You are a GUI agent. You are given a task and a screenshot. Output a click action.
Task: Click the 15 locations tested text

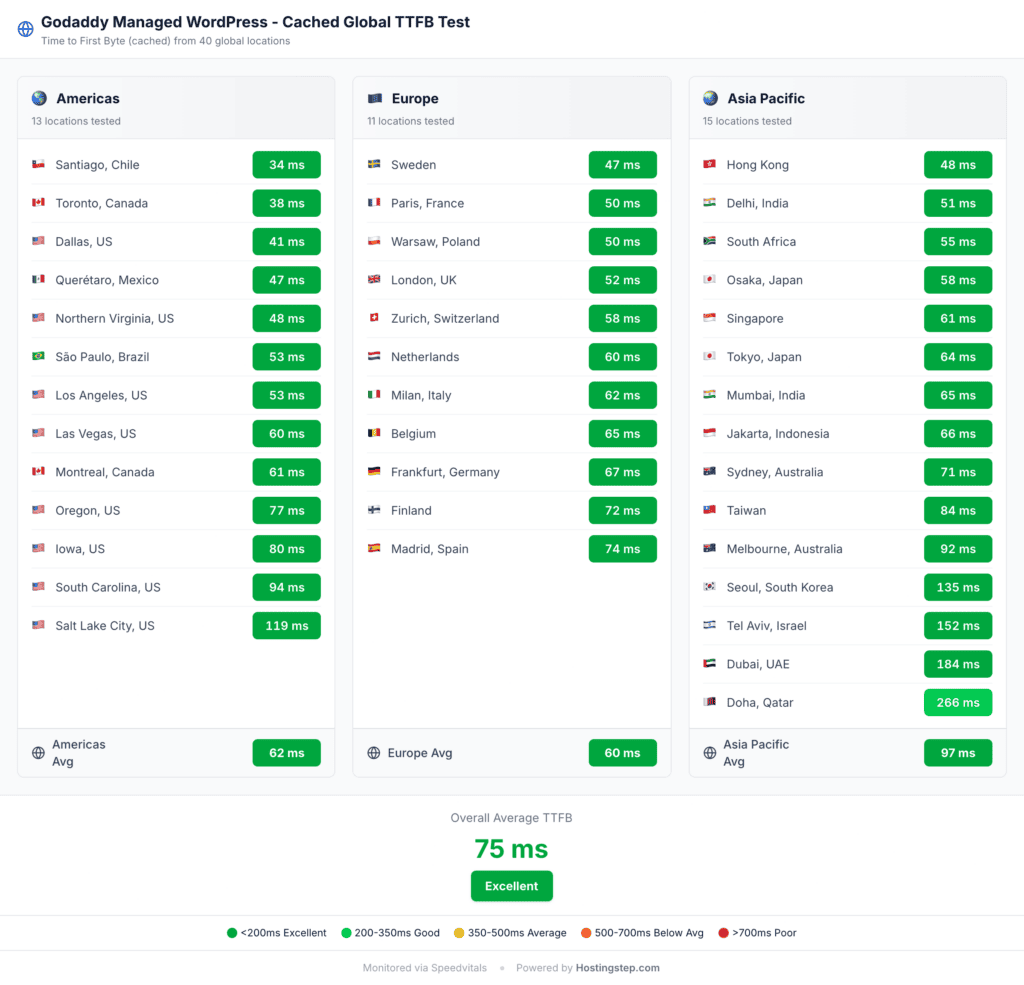(747, 121)
